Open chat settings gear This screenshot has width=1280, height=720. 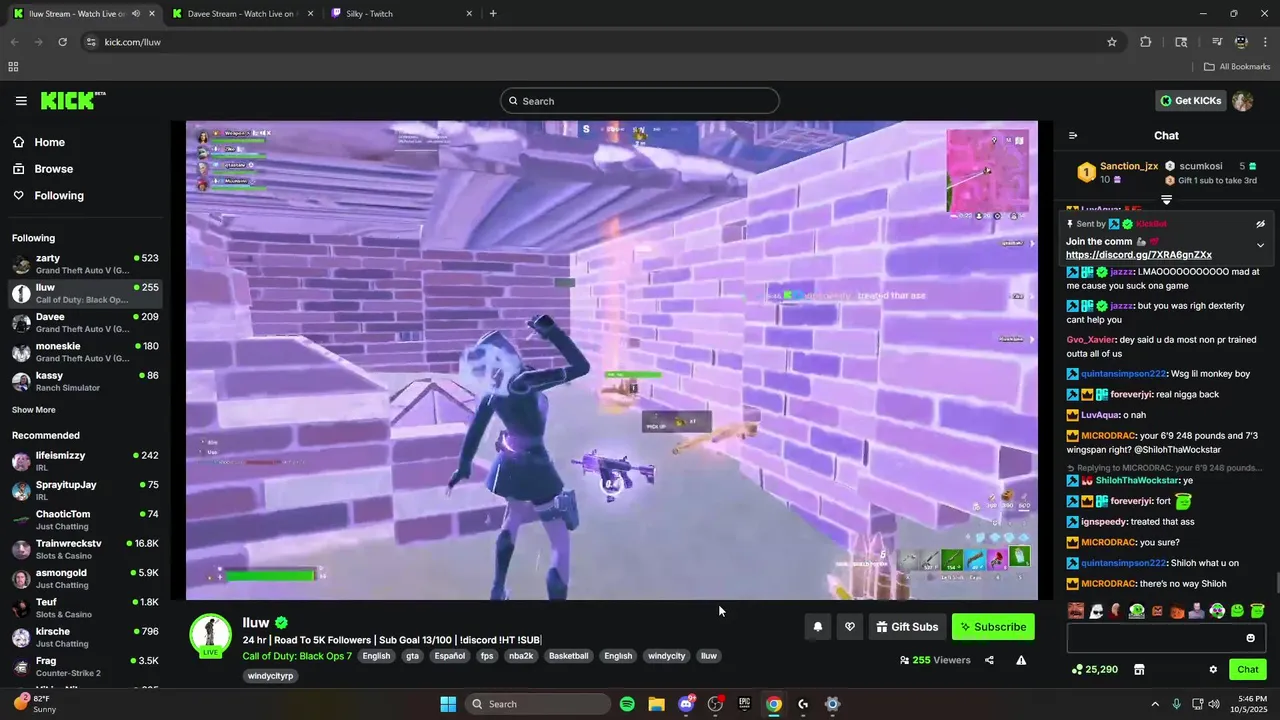coord(1213,670)
